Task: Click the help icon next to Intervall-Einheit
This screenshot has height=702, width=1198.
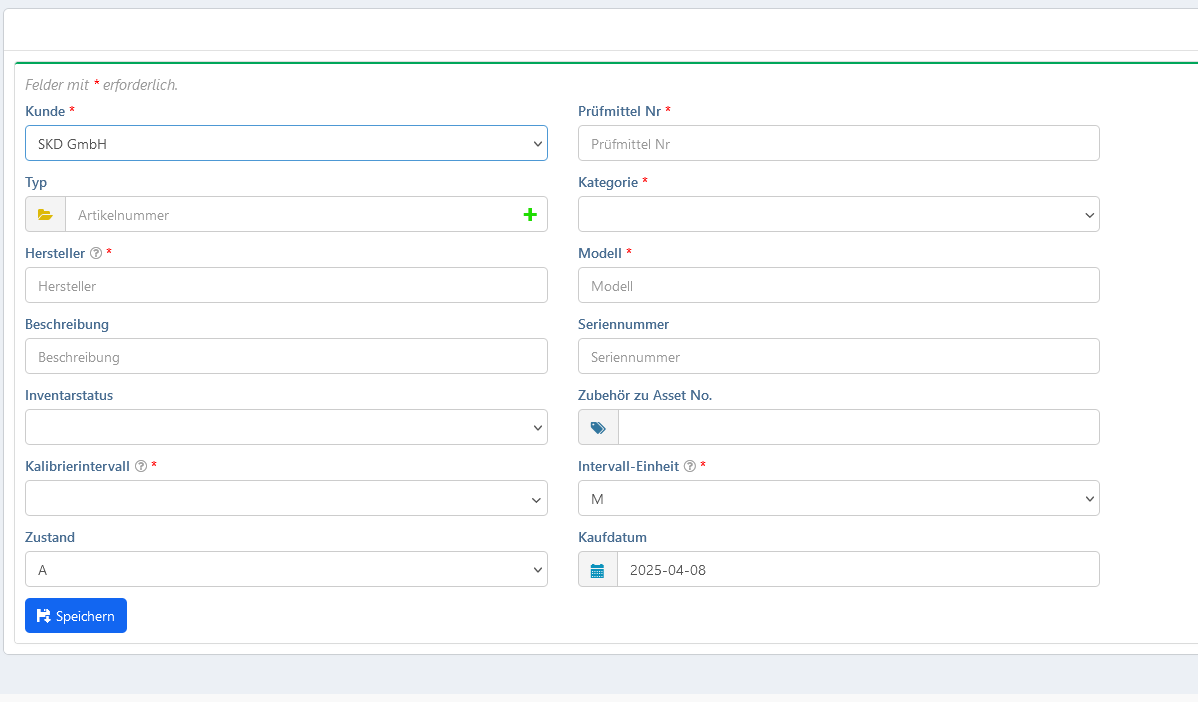Action: point(690,467)
